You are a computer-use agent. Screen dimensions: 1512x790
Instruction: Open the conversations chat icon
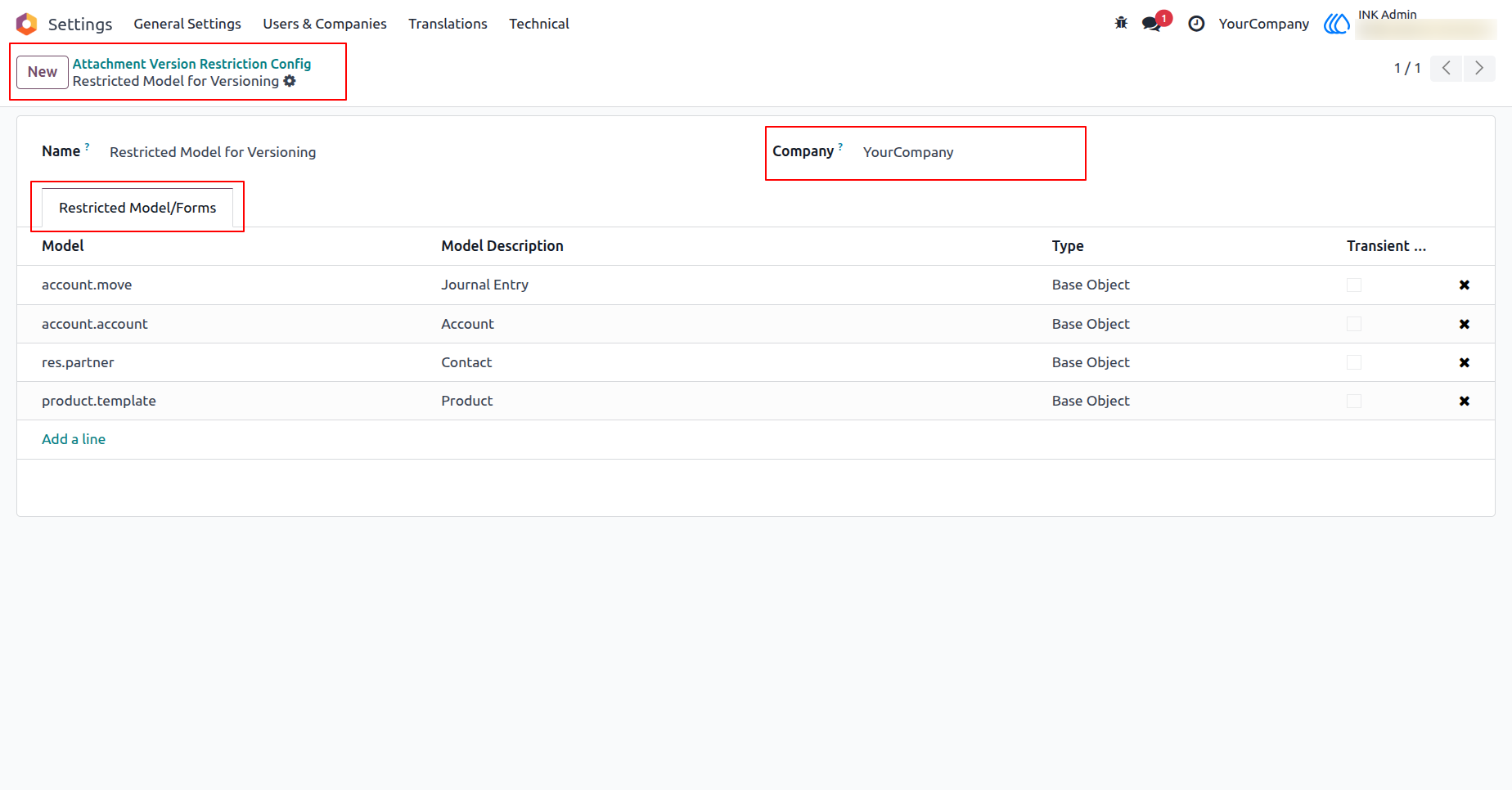[x=1152, y=24]
